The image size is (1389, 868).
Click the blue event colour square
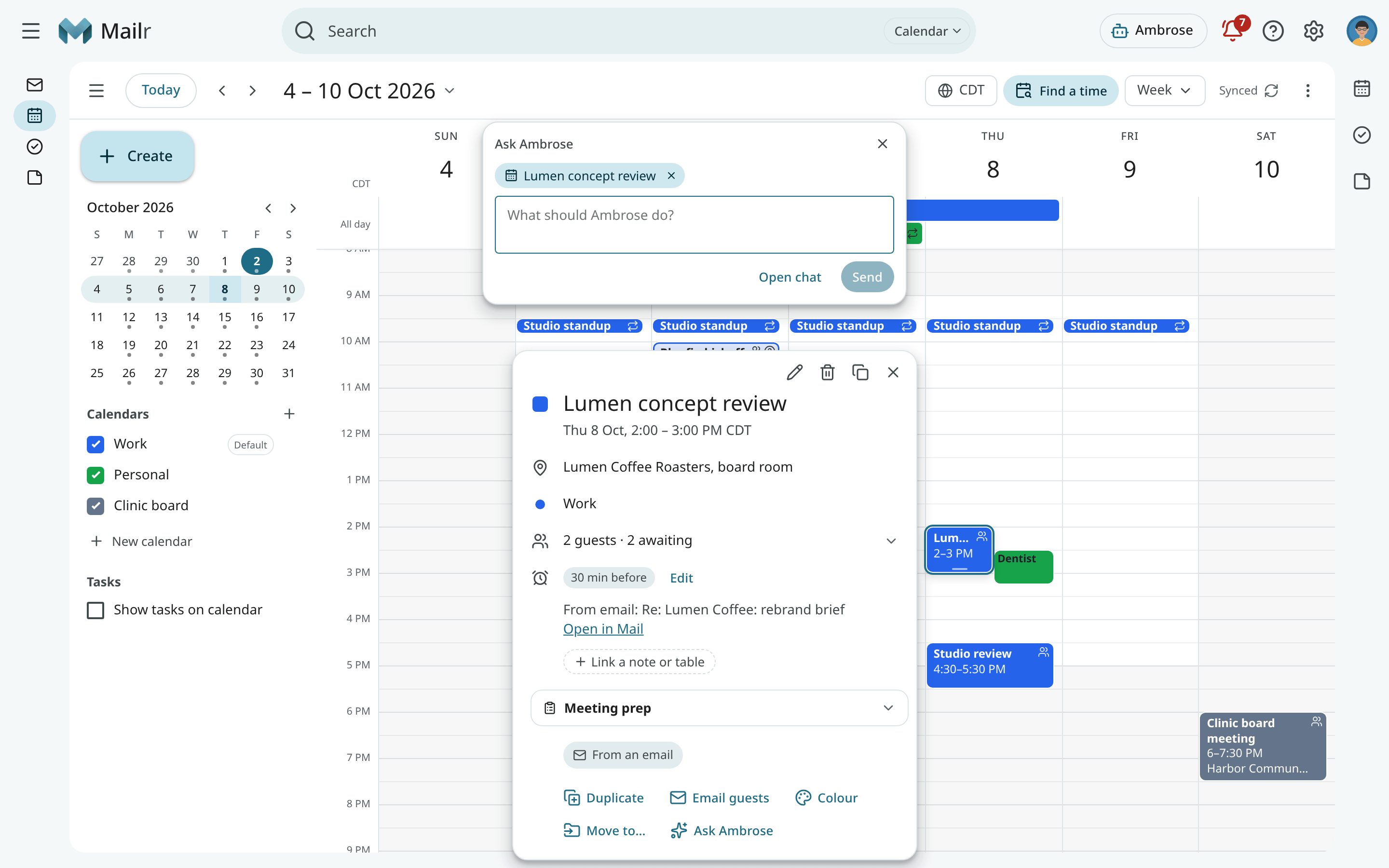point(540,404)
